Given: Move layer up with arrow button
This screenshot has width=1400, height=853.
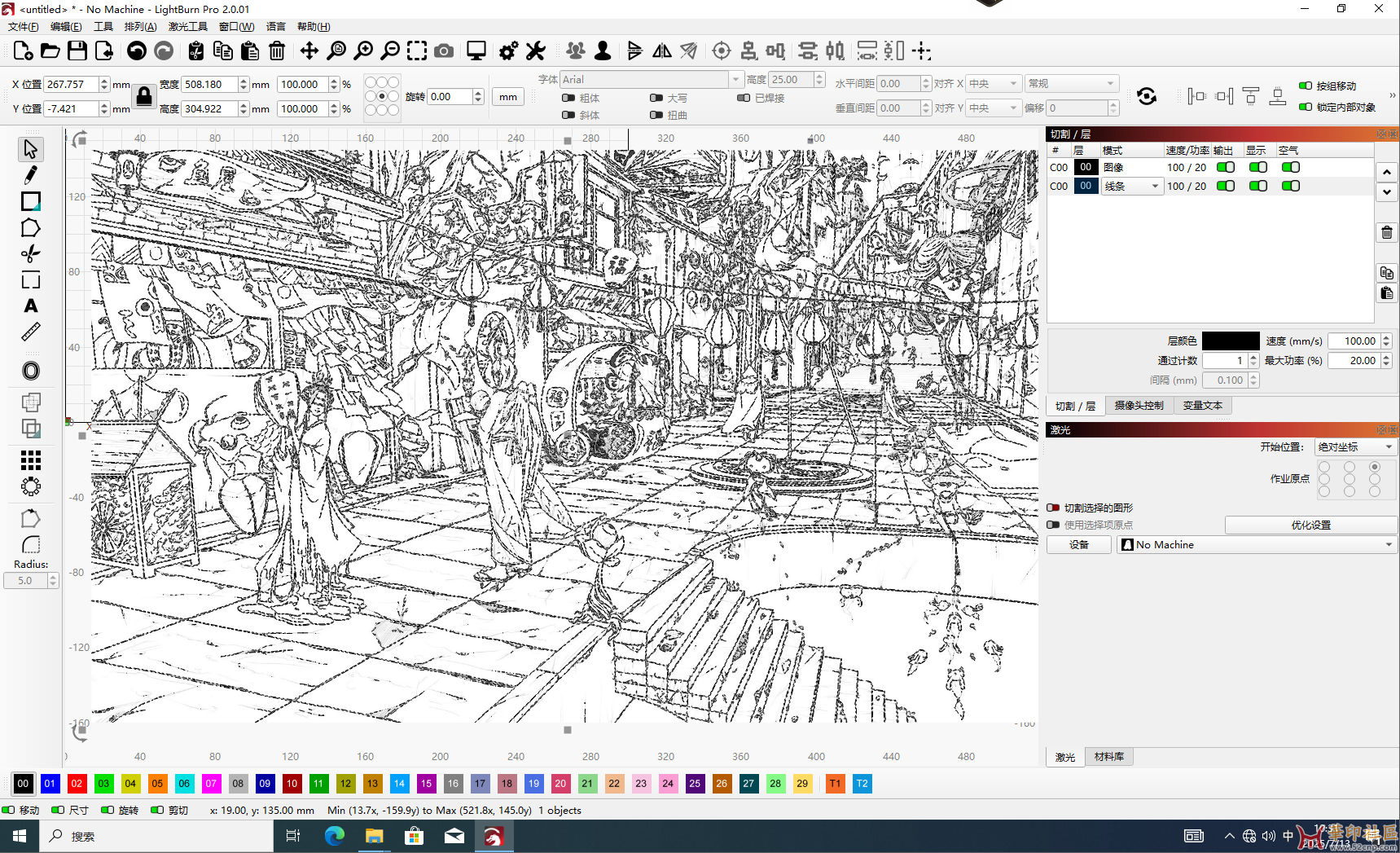Looking at the screenshot, I should point(1387,172).
